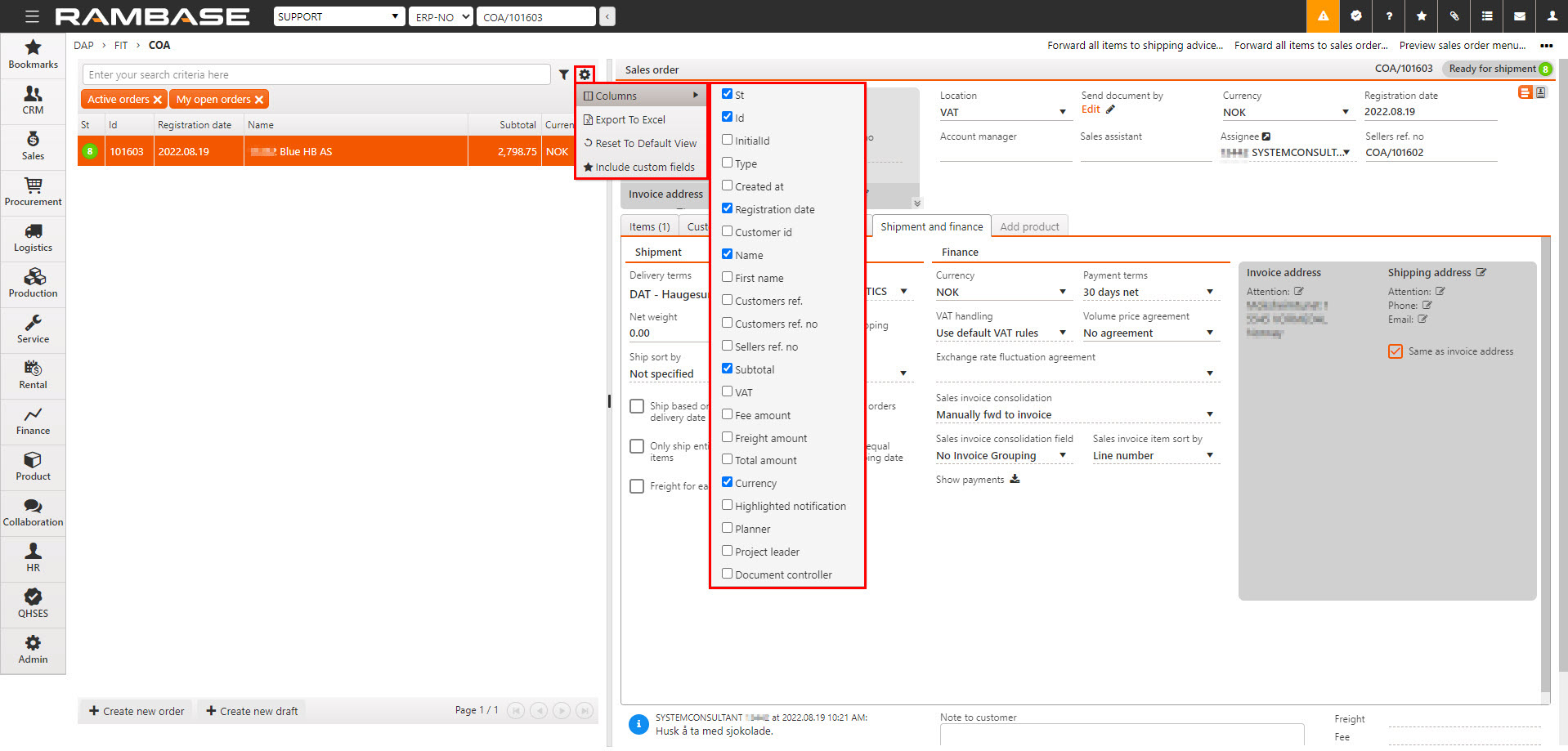Click the Create new order button

pyautogui.click(x=135, y=710)
